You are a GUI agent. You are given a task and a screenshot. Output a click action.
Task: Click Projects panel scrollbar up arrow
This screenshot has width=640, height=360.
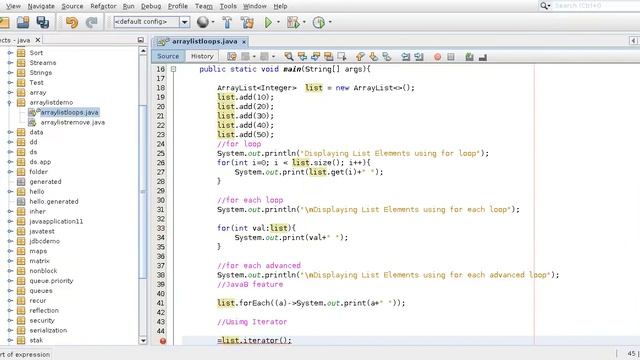coord(143,51)
